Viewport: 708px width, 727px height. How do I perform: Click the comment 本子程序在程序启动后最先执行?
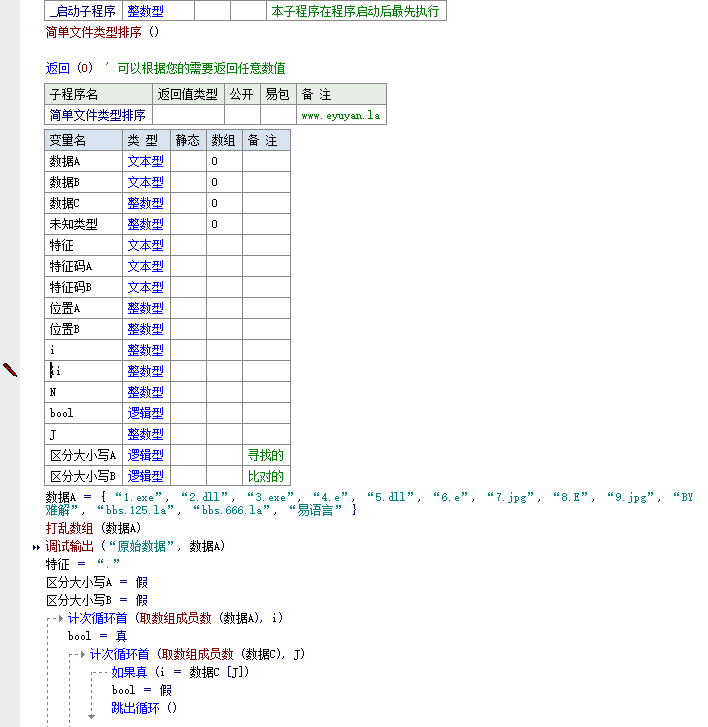coord(355,11)
